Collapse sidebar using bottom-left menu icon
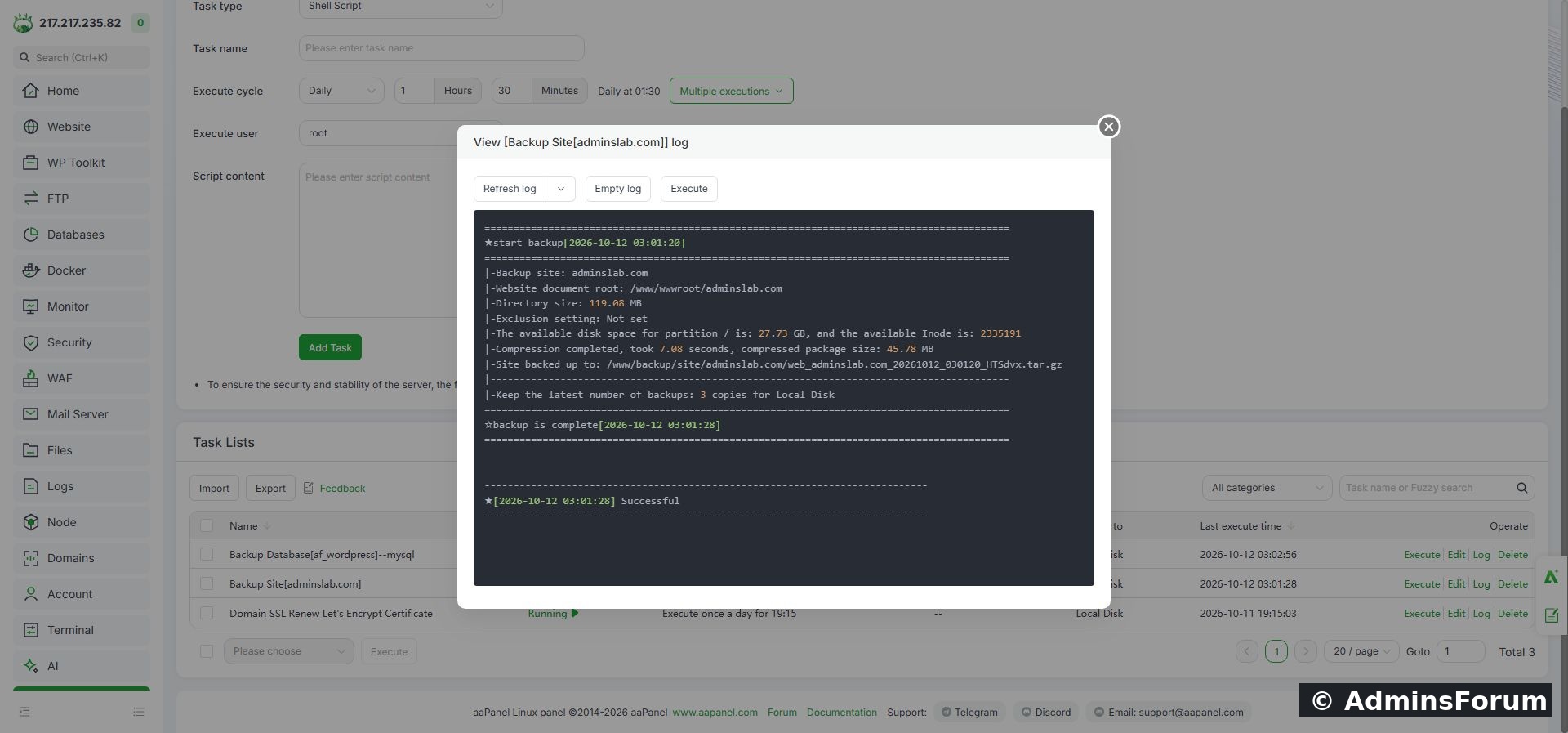This screenshot has width=1568, height=733. (24, 712)
